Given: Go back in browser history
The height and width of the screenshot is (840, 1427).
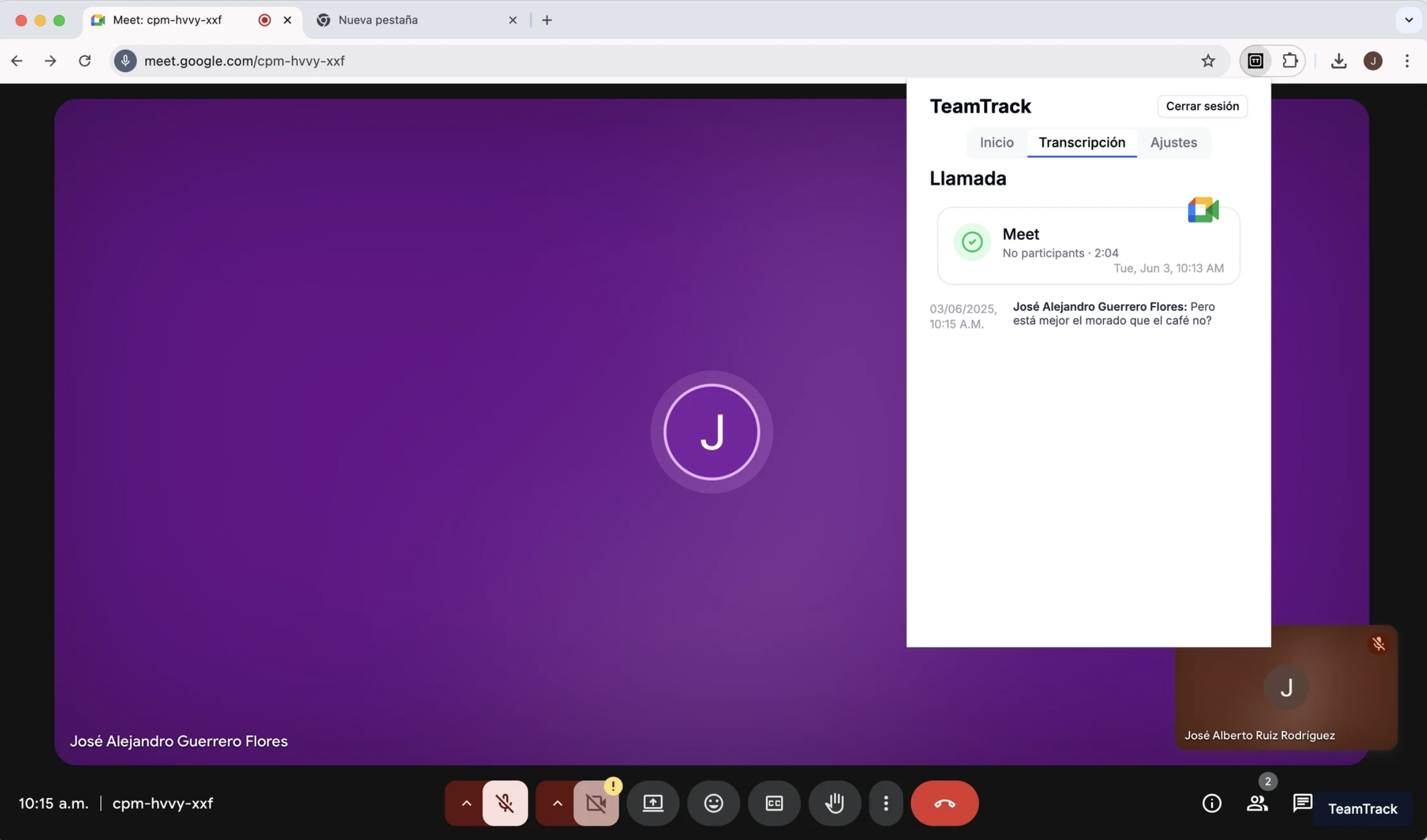Looking at the screenshot, I should (17, 61).
